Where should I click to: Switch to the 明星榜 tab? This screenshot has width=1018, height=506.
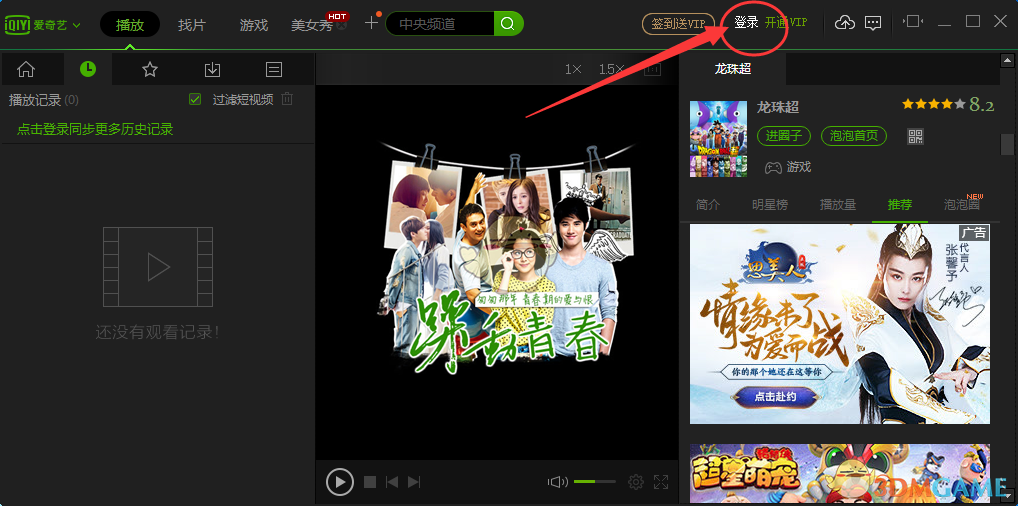click(x=770, y=204)
